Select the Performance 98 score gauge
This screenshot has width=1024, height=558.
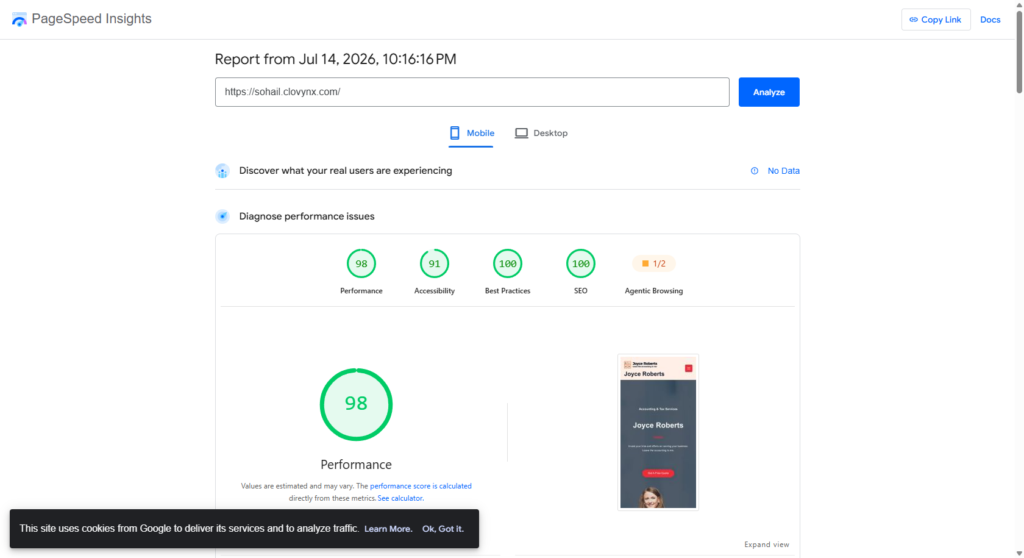[x=361, y=264]
